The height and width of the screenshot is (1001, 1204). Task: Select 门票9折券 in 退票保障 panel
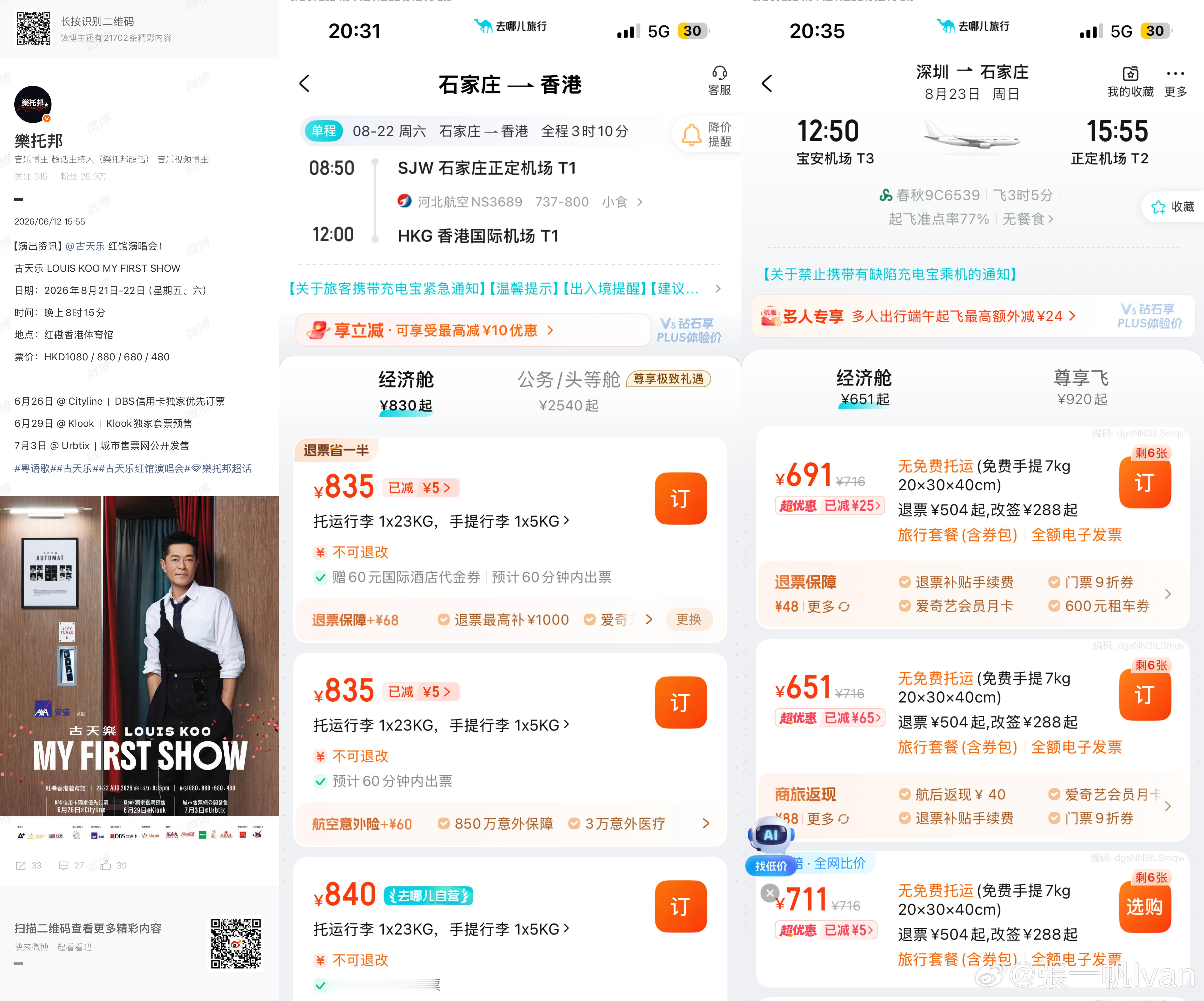click(x=1091, y=582)
